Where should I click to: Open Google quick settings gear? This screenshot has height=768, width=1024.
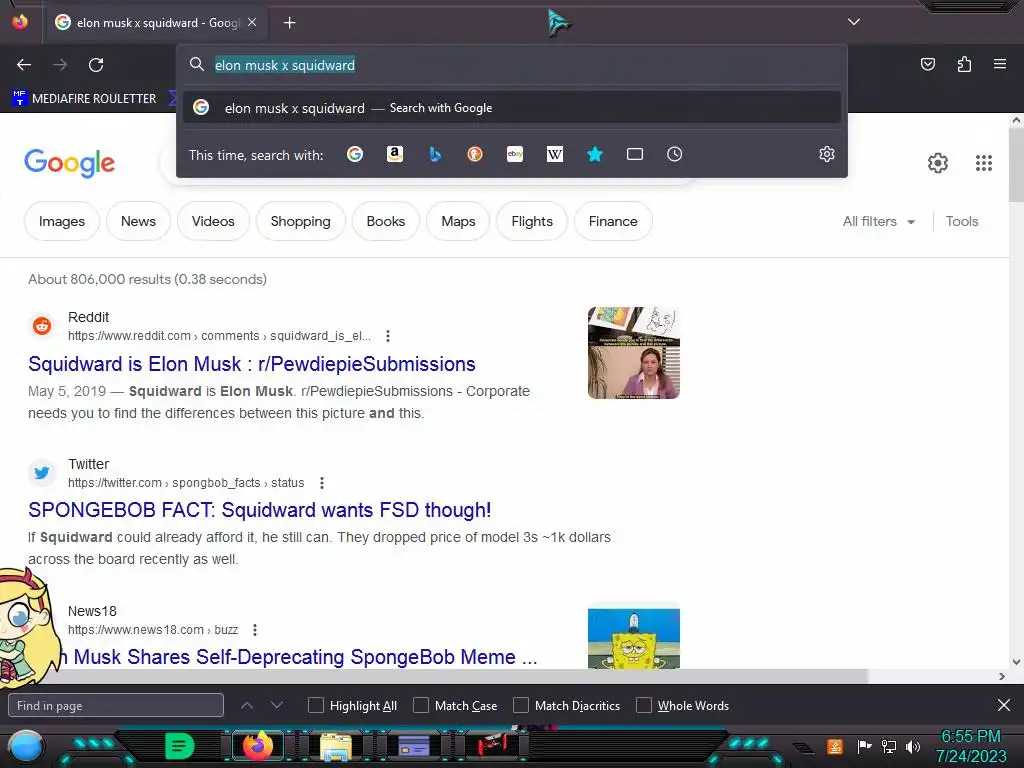coord(938,163)
